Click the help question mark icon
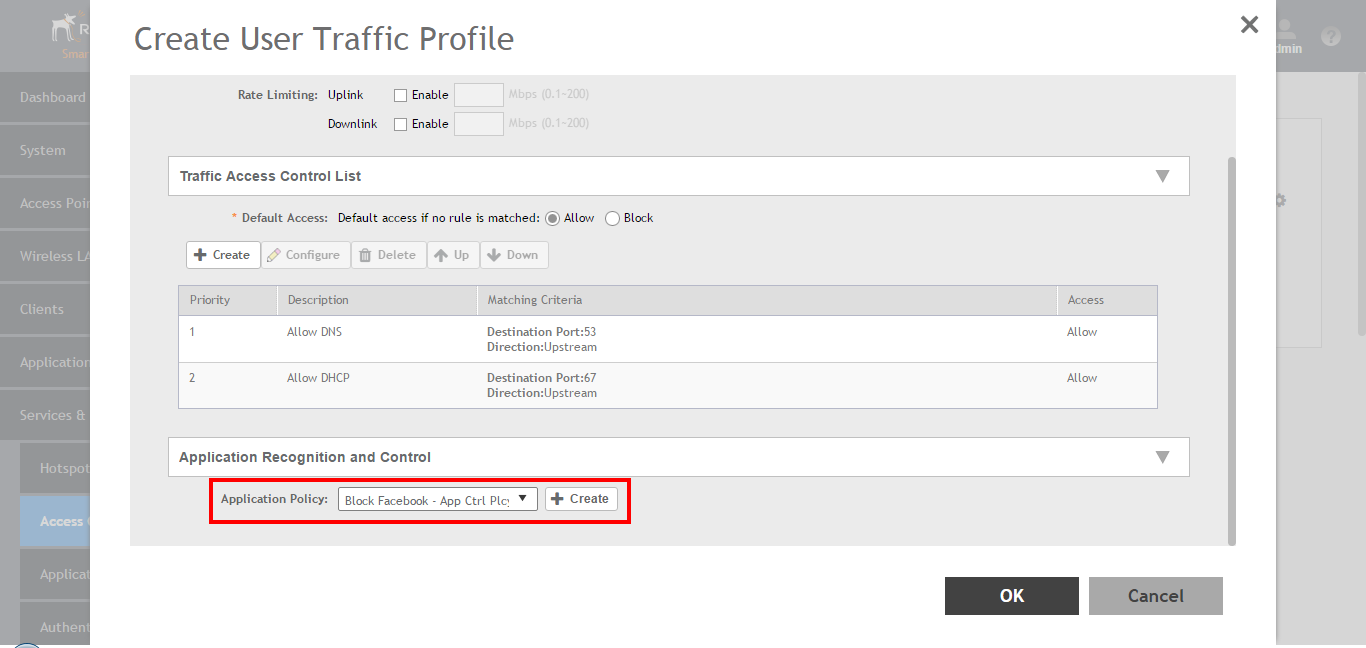1366x648 pixels. click(1330, 37)
